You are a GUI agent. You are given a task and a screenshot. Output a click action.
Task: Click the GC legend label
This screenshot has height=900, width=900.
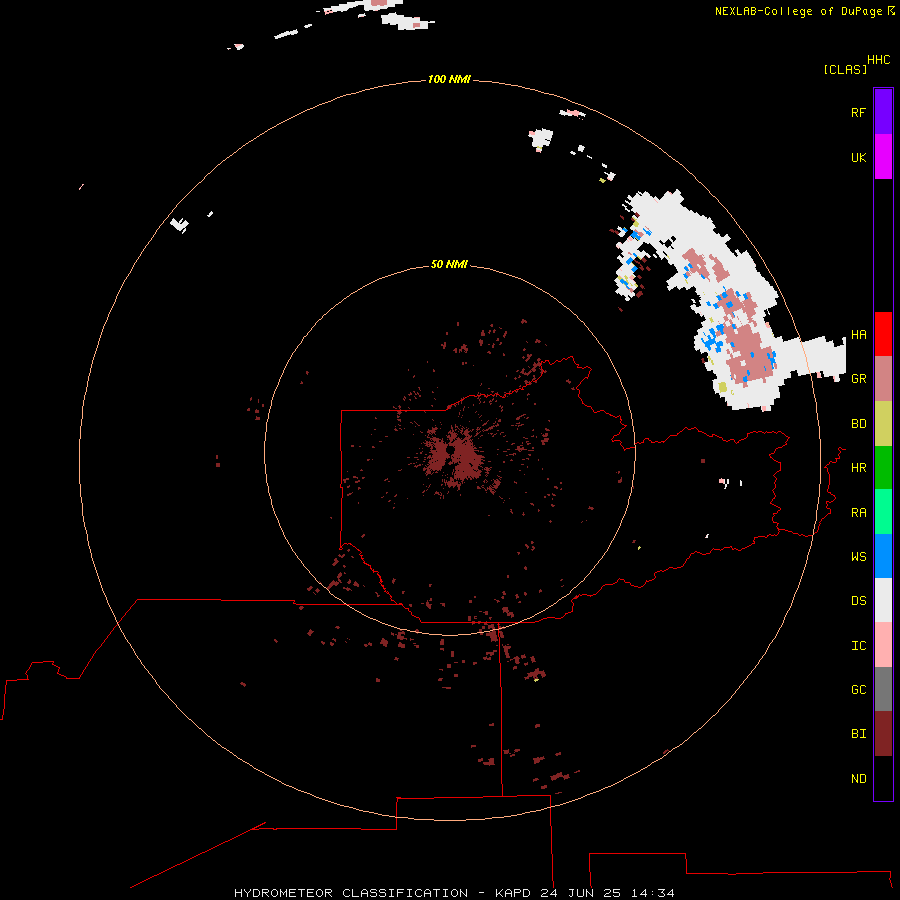(858, 690)
